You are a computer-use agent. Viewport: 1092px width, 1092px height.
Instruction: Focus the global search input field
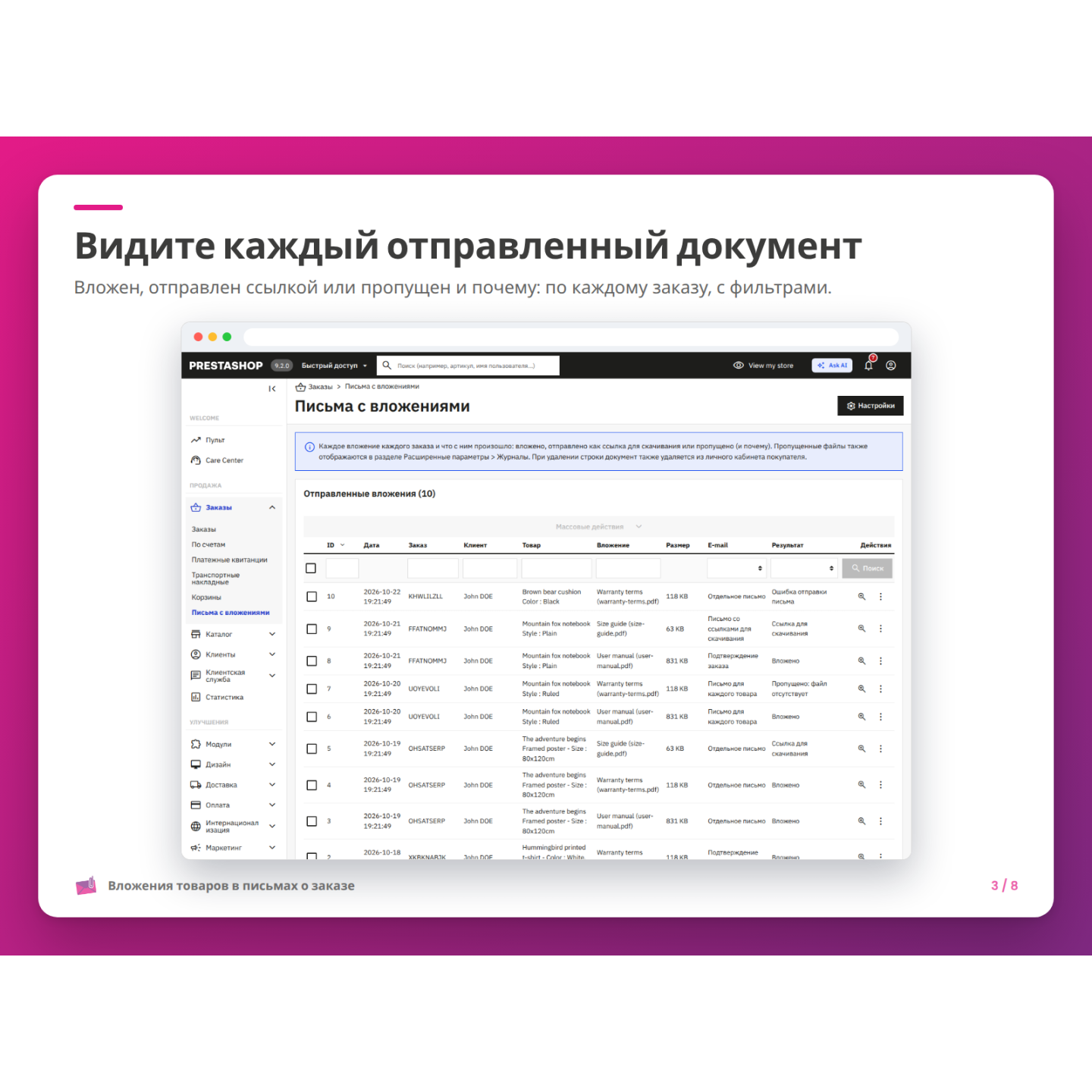tap(469, 366)
